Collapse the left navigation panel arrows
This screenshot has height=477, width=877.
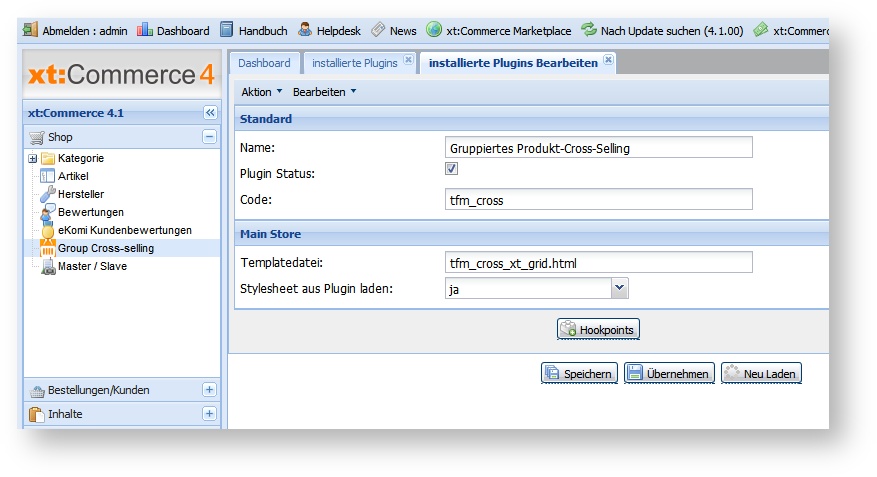[x=210, y=113]
